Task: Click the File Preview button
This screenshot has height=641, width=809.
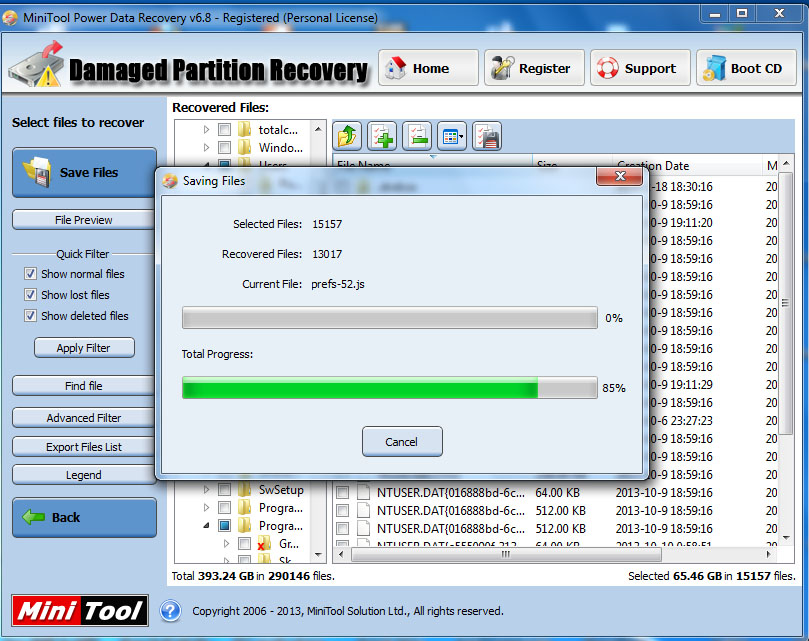Action: (x=84, y=220)
